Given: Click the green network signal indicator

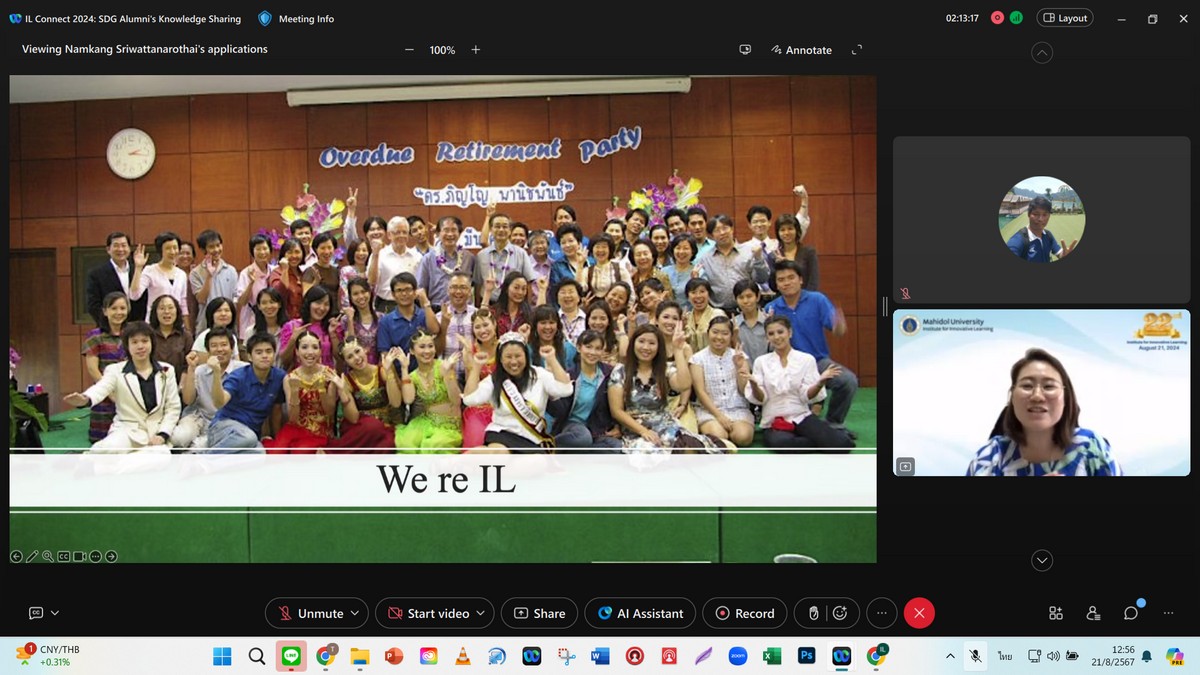Looking at the screenshot, I should pyautogui.click(x=1016, y=18).
